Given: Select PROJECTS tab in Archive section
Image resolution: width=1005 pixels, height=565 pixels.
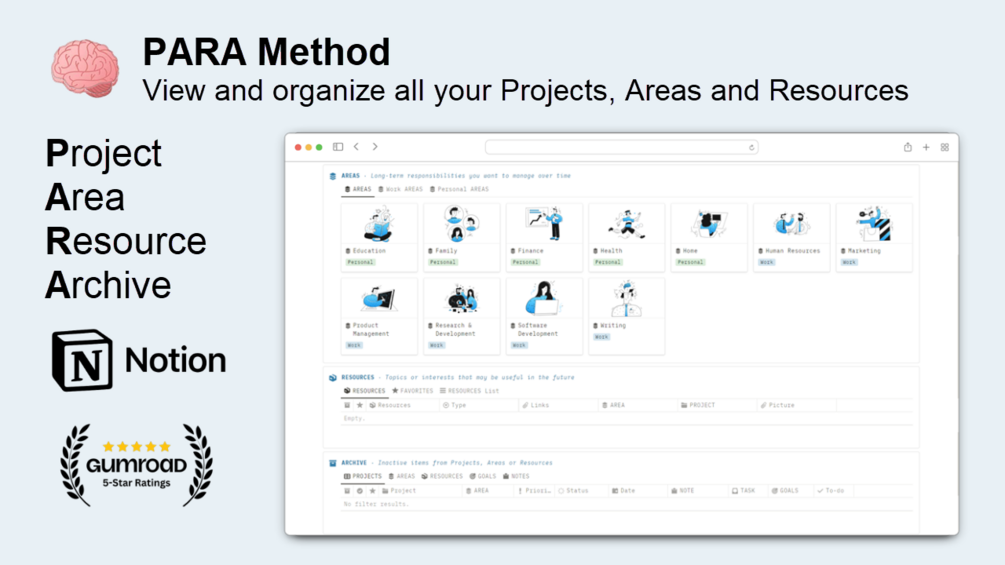Looking at the screenshot, I should click(363, 477).
